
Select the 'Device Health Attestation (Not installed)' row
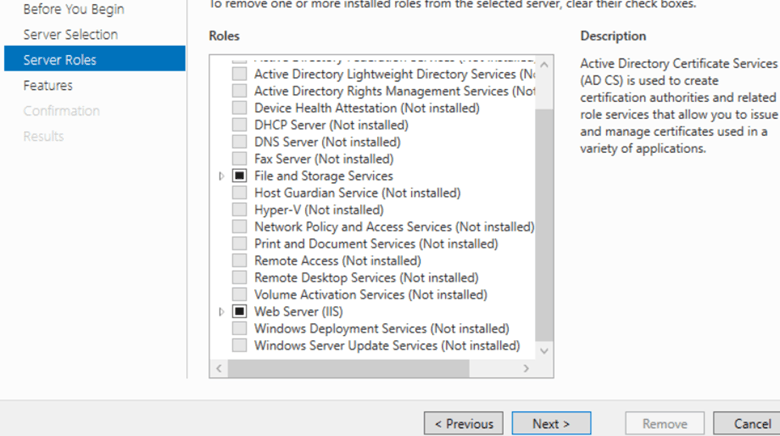(x=367, y=108)
